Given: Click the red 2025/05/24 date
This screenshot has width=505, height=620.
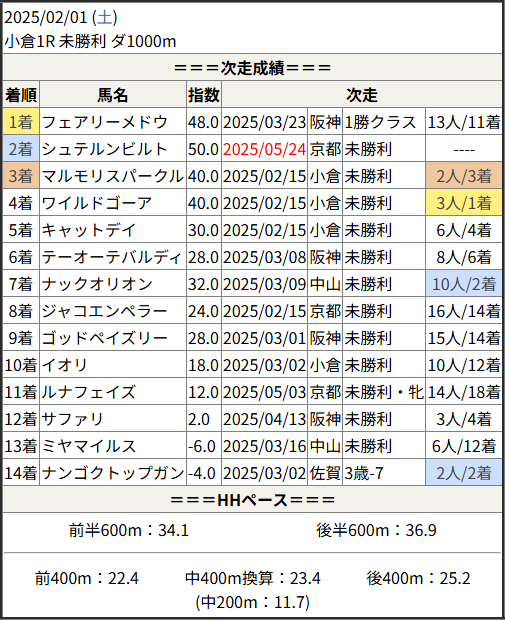Looking at the screenshot, I should (x=264, y=149).
